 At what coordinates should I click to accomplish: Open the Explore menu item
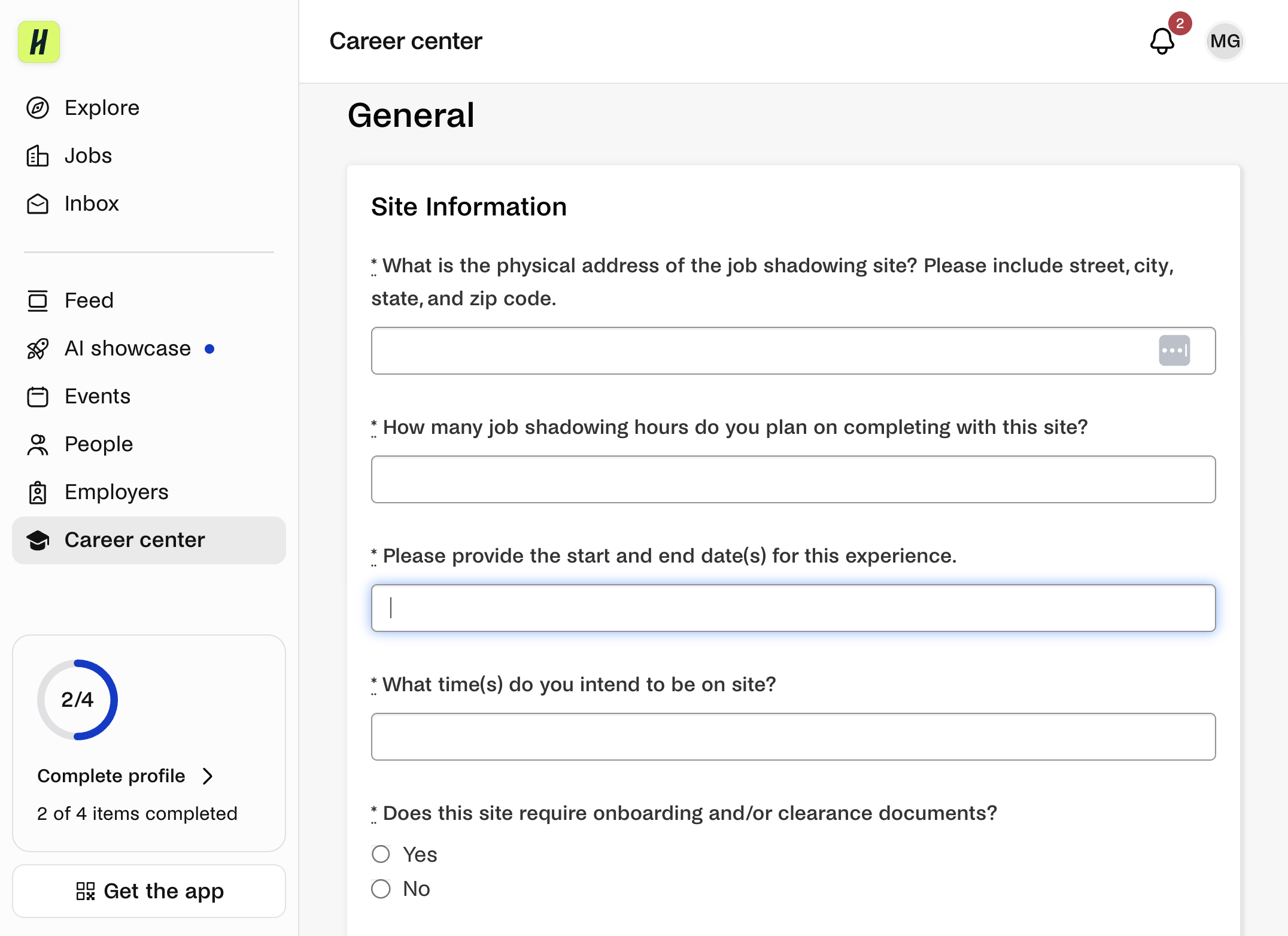tap(149, 108)
